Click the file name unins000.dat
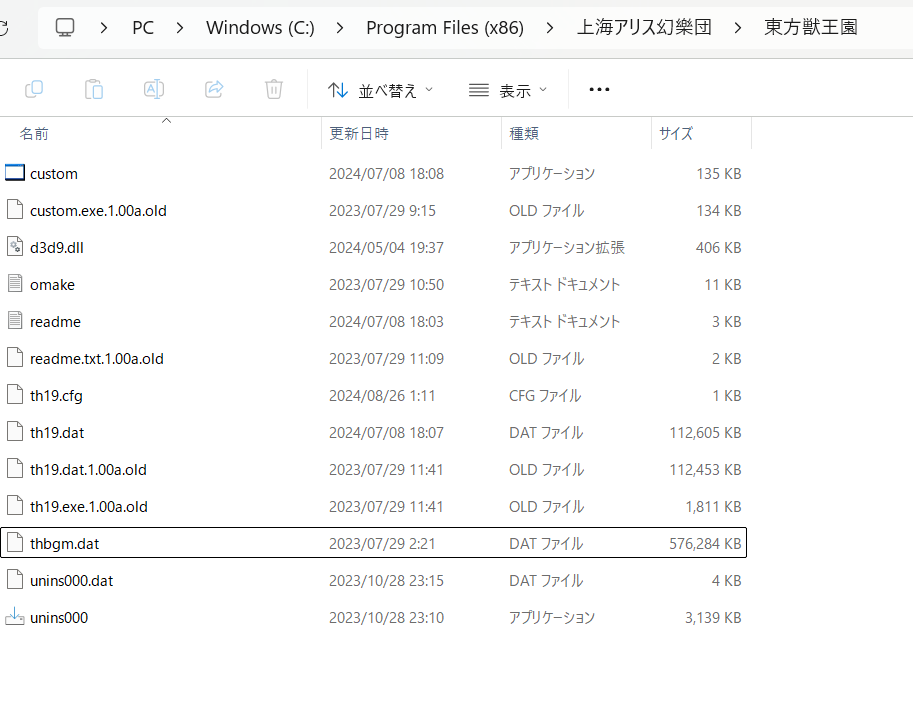 72,581
